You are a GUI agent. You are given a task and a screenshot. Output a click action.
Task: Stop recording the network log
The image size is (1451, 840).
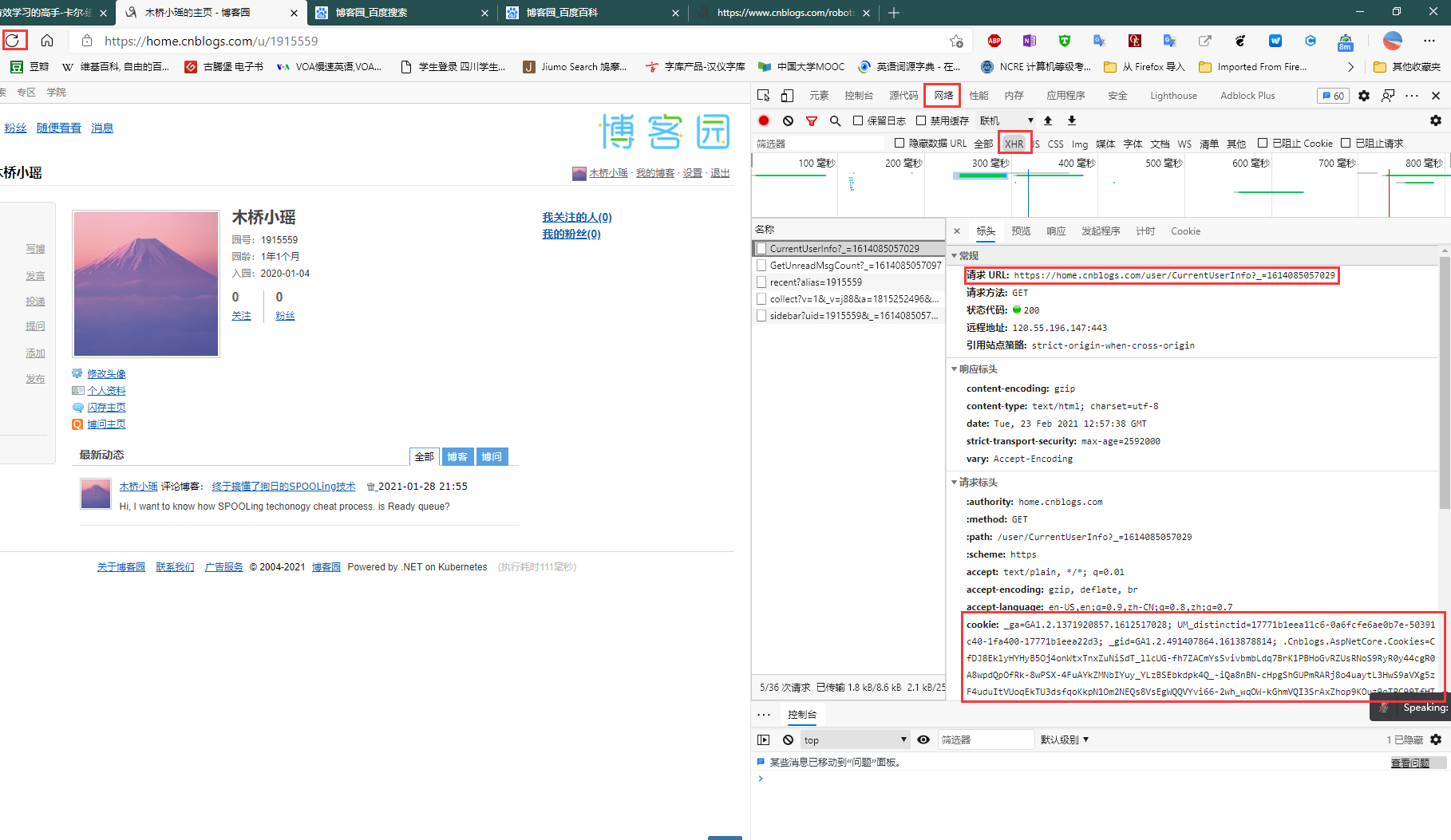tap(764, 120)
